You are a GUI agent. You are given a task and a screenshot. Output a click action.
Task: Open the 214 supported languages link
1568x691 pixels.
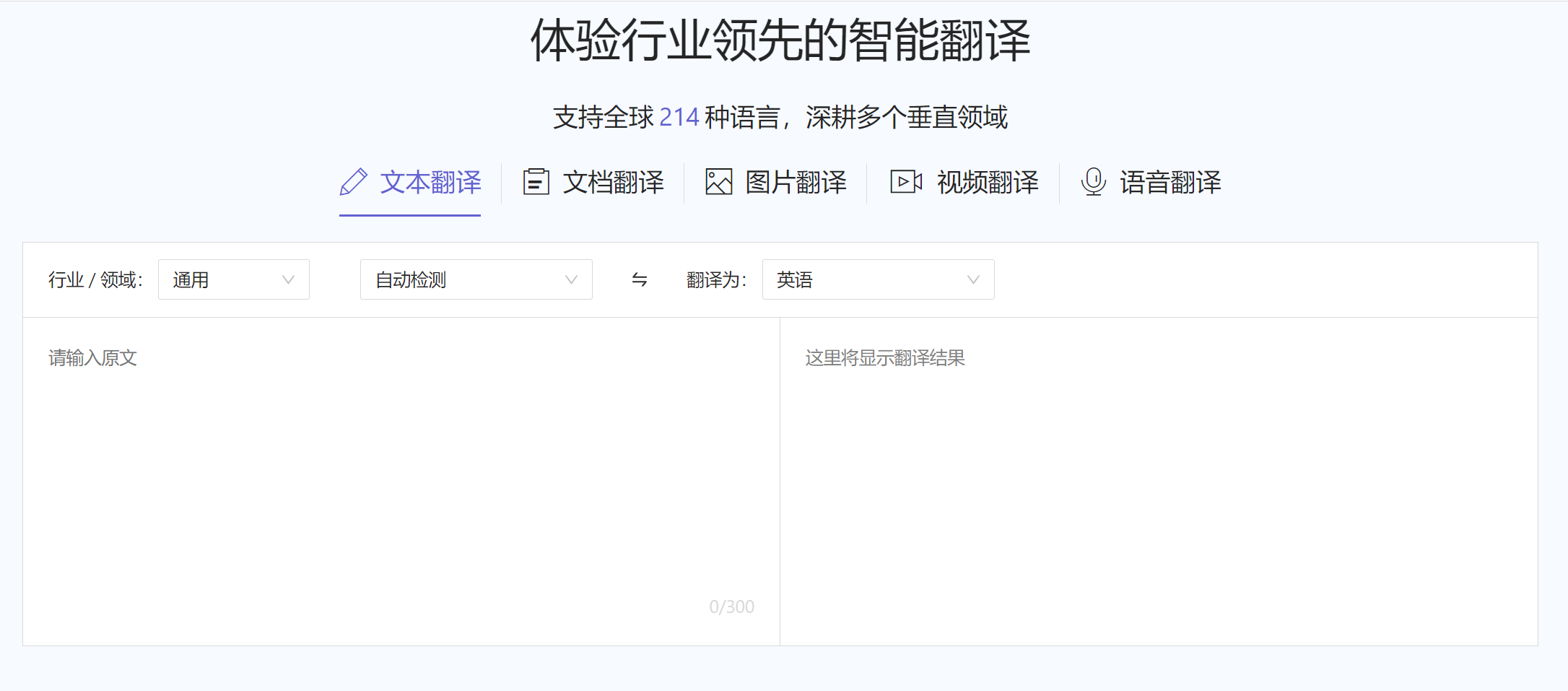tap(679, 116)
